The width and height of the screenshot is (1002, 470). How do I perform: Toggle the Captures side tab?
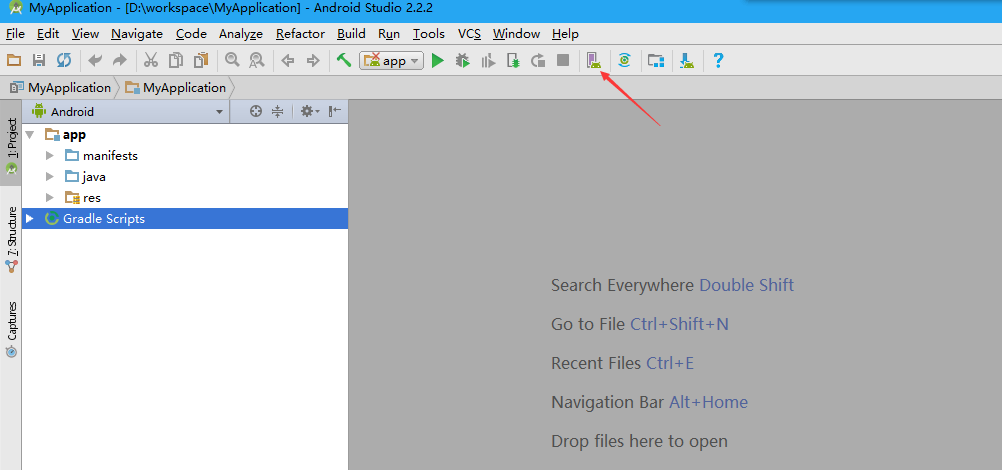(x=11, y=329)
